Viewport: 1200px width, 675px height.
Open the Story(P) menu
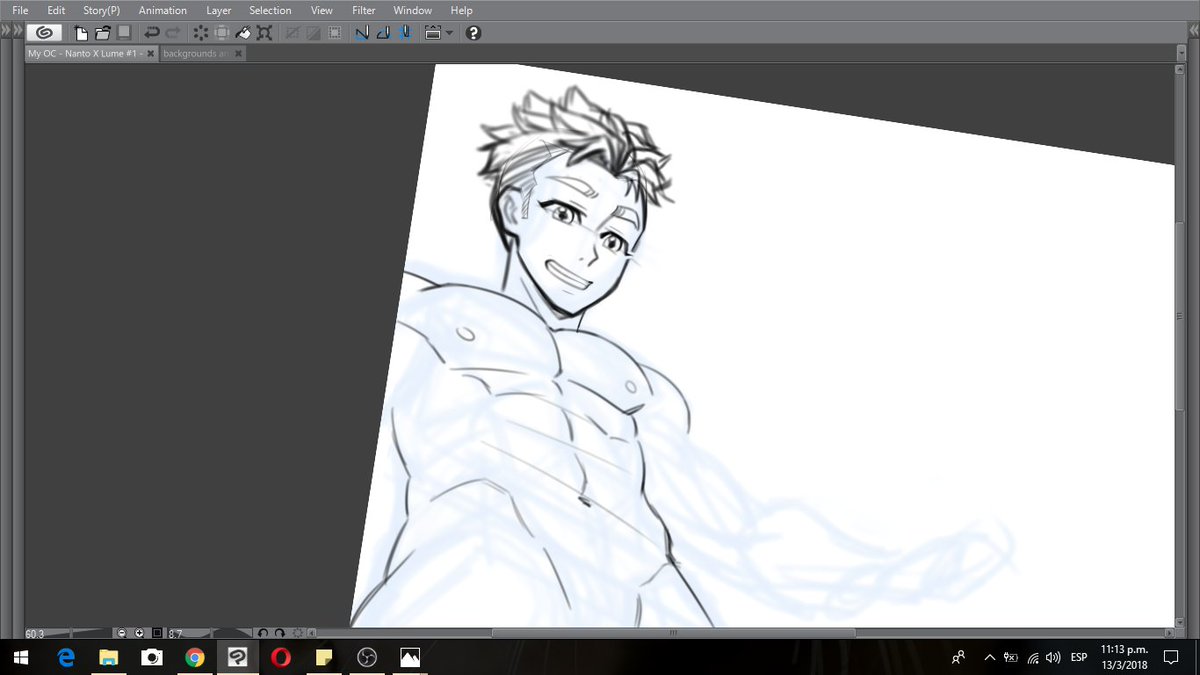(101, 10)
